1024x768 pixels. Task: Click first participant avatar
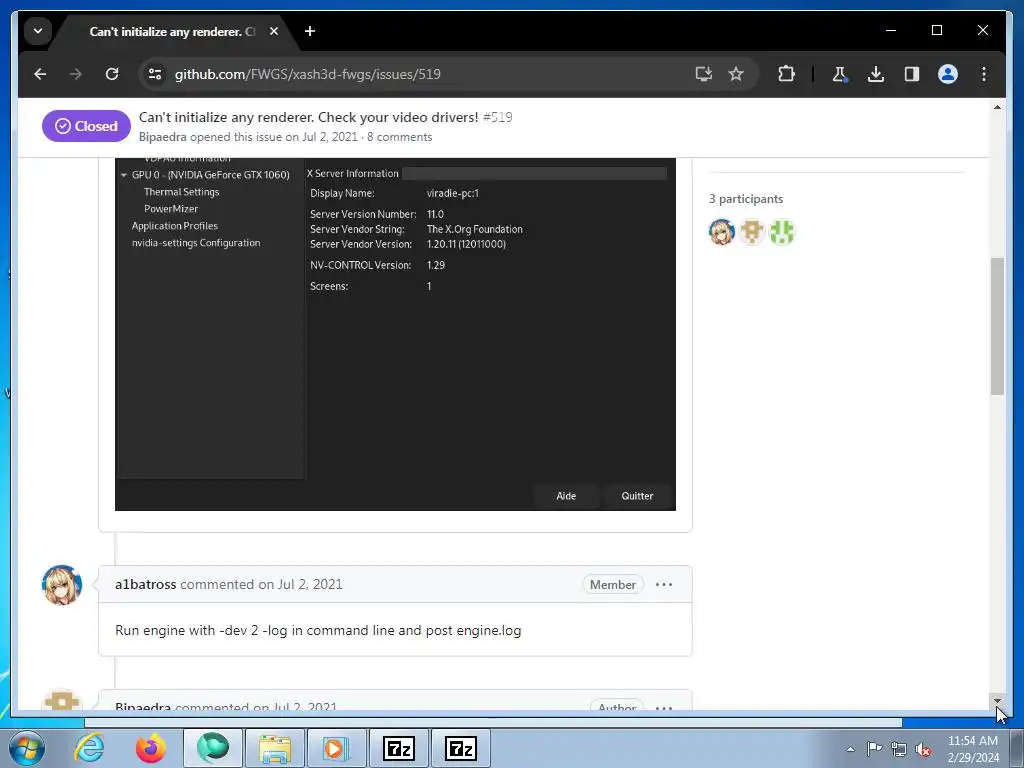[722, 232]
